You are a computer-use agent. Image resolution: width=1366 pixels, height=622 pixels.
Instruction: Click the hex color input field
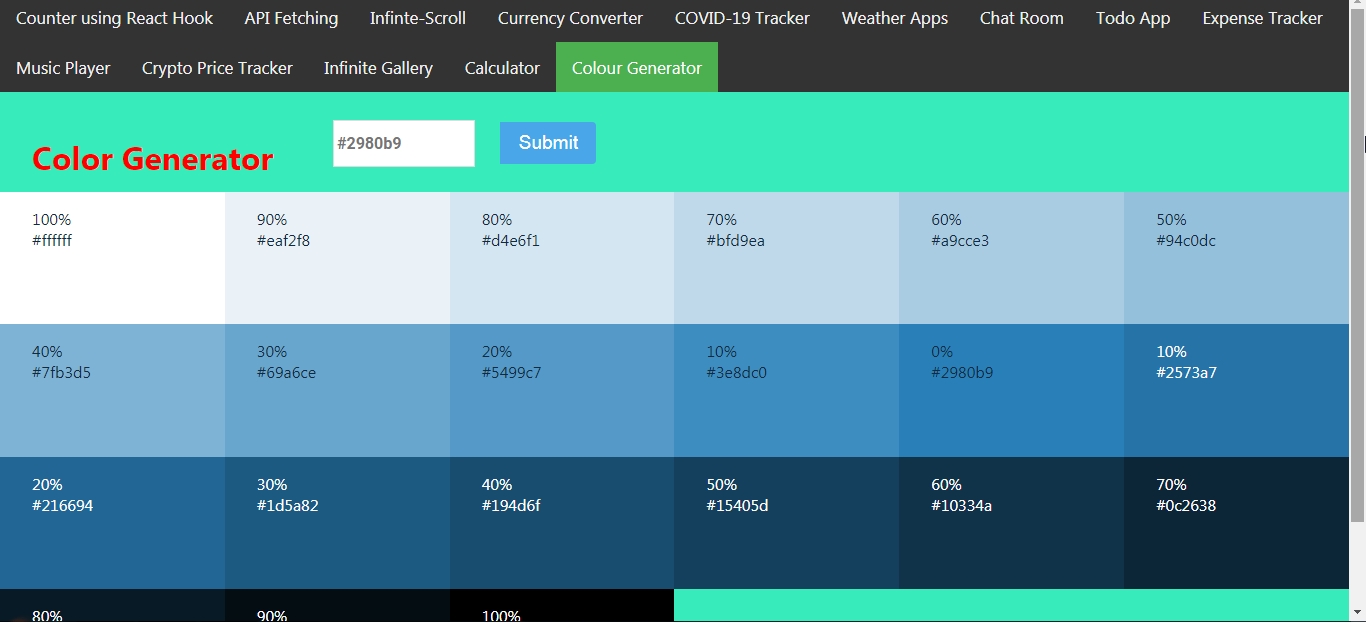click(404, 143)
